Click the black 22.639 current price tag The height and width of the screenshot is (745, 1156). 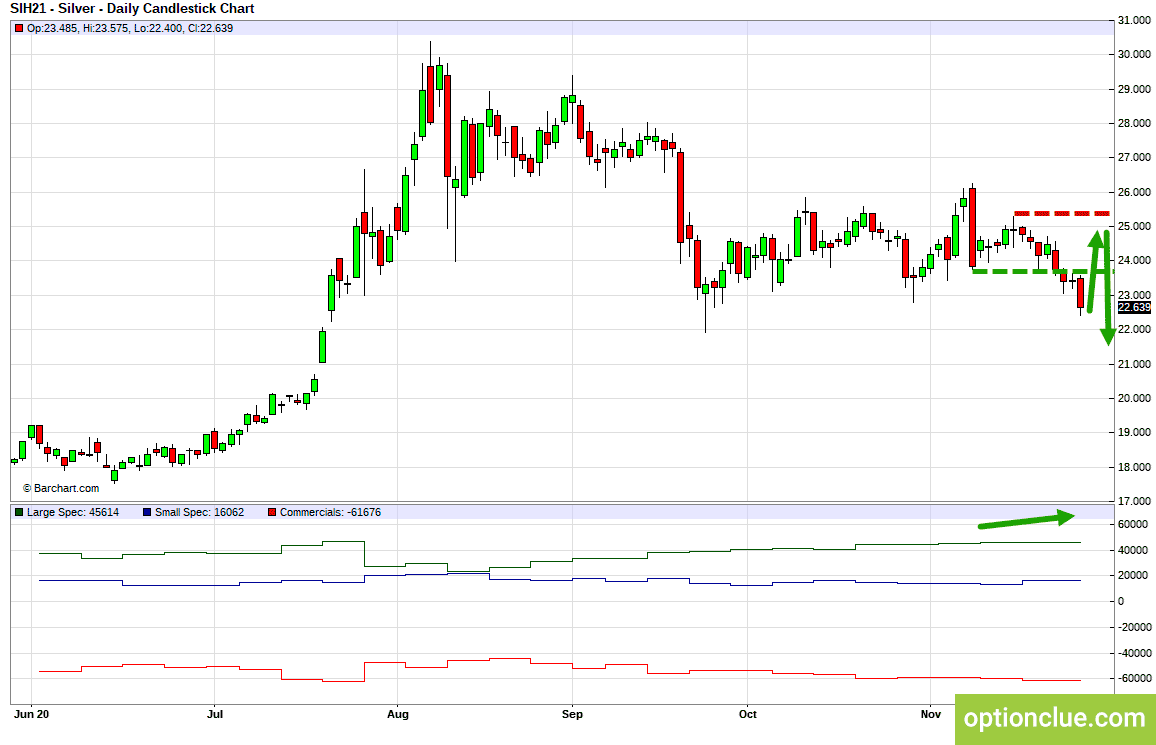click(x=1134, y=307)
